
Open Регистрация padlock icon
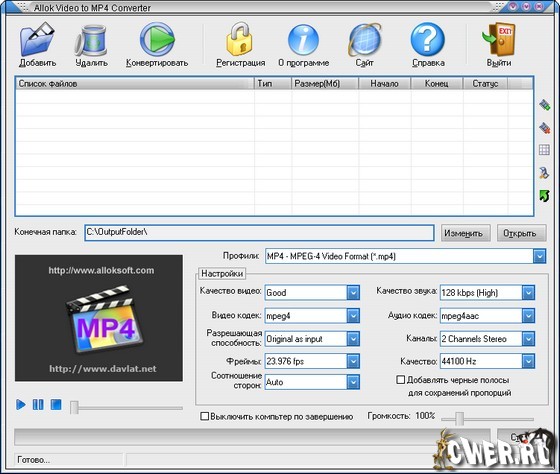pyautogui.click(x=240, y=39)
